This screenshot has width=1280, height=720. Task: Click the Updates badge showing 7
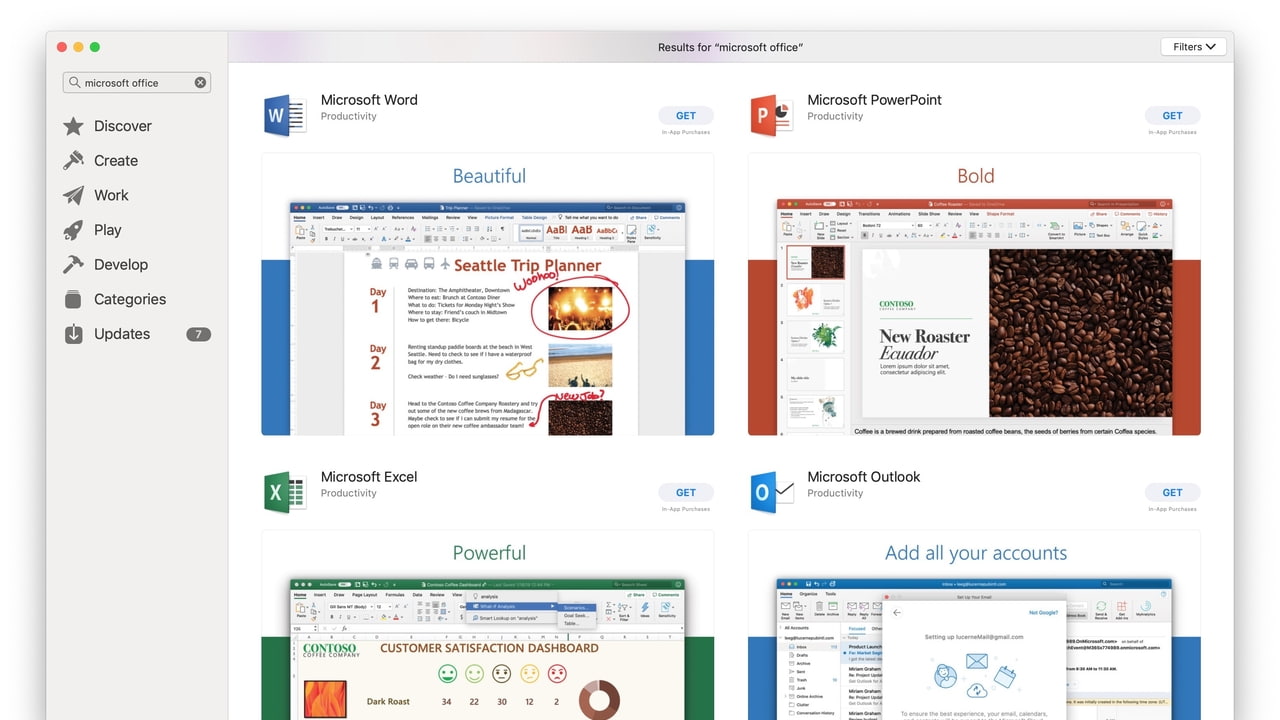[x=198, y=334]
